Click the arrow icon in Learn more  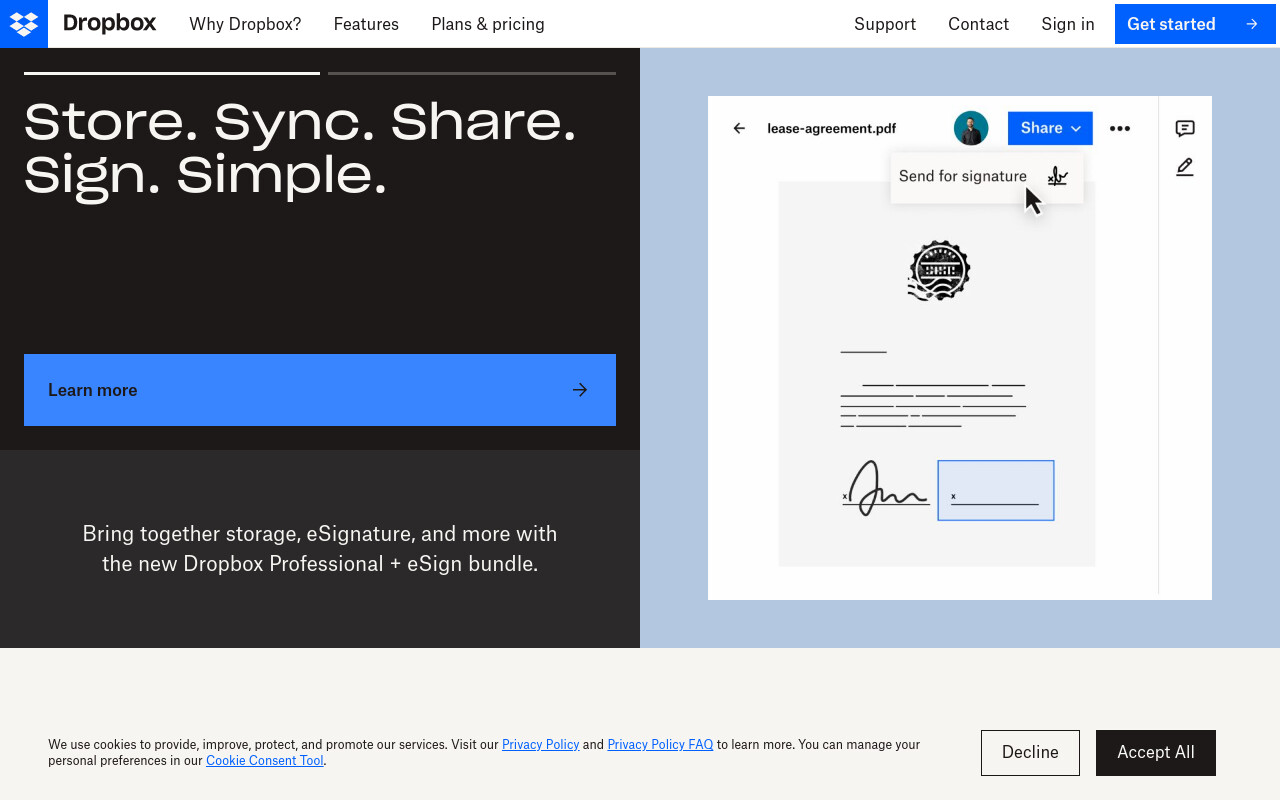[580, 390]
